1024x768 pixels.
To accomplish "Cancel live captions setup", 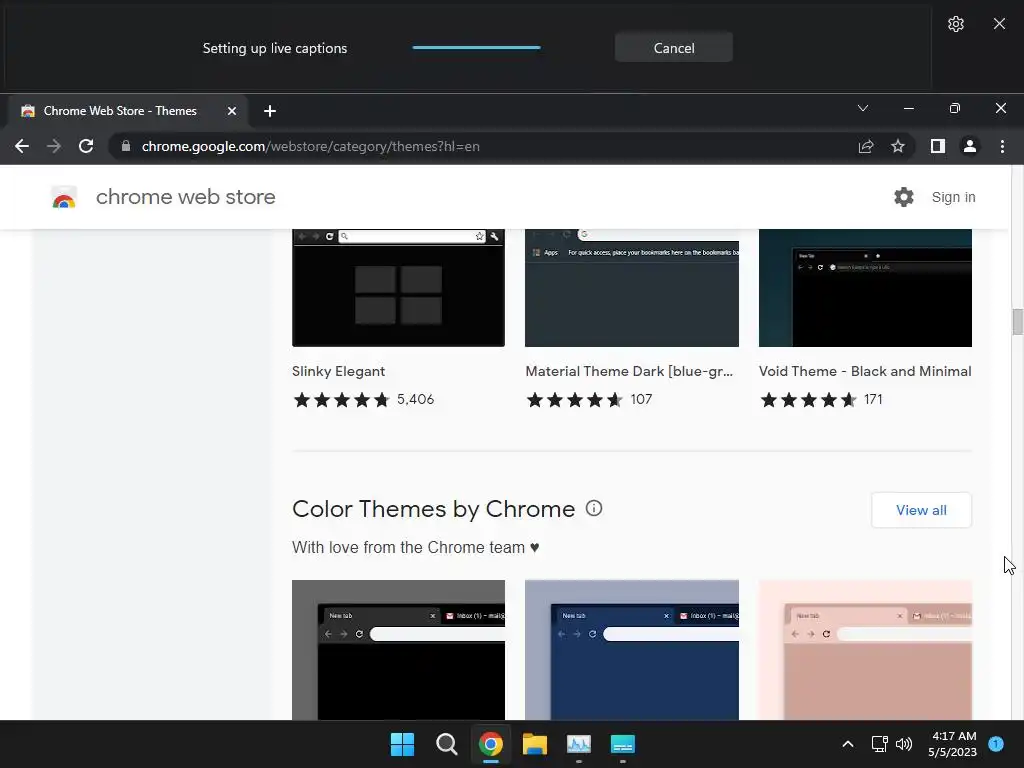I will [x=674, y=48].
